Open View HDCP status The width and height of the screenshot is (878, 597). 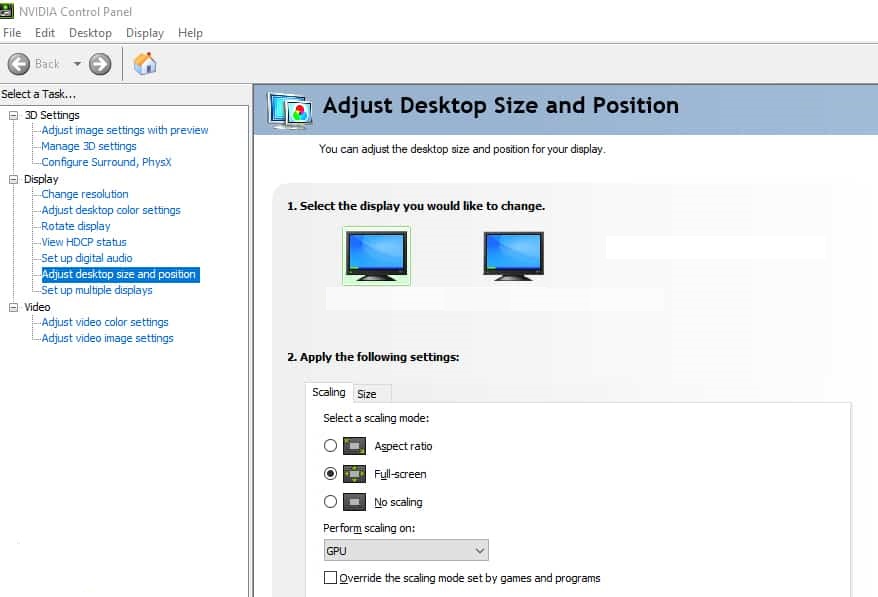(x=84, y=242)
